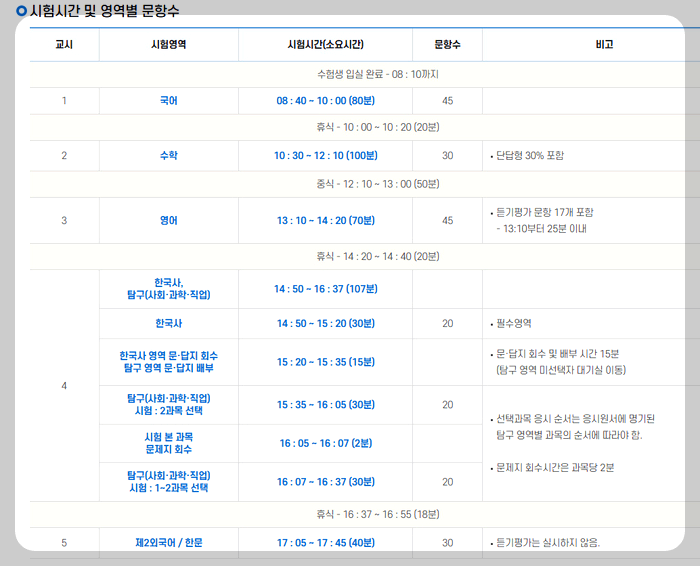Click the time '13 : 10 ~ 14 : 20 (70분)'
This screenshot has height=566, width=700.
click(325, 221)
